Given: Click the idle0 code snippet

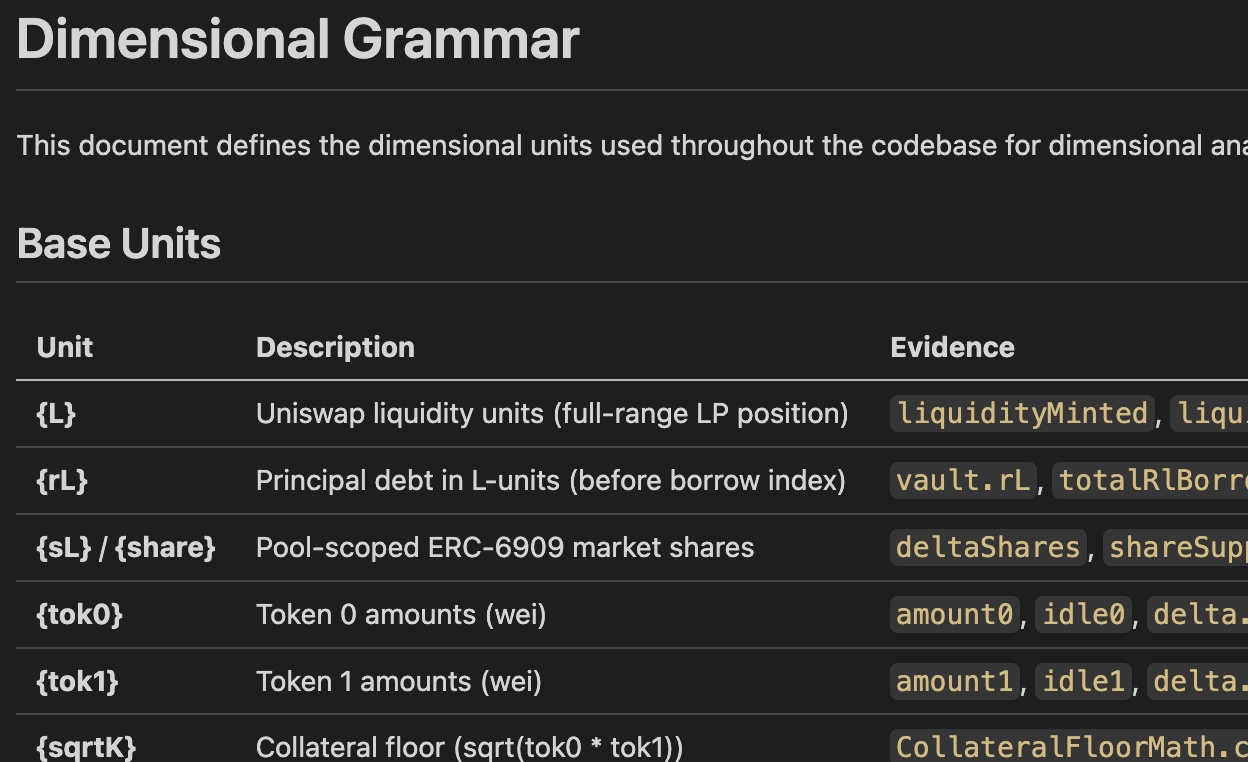Looking at the screenshot, I should 1084,614.
